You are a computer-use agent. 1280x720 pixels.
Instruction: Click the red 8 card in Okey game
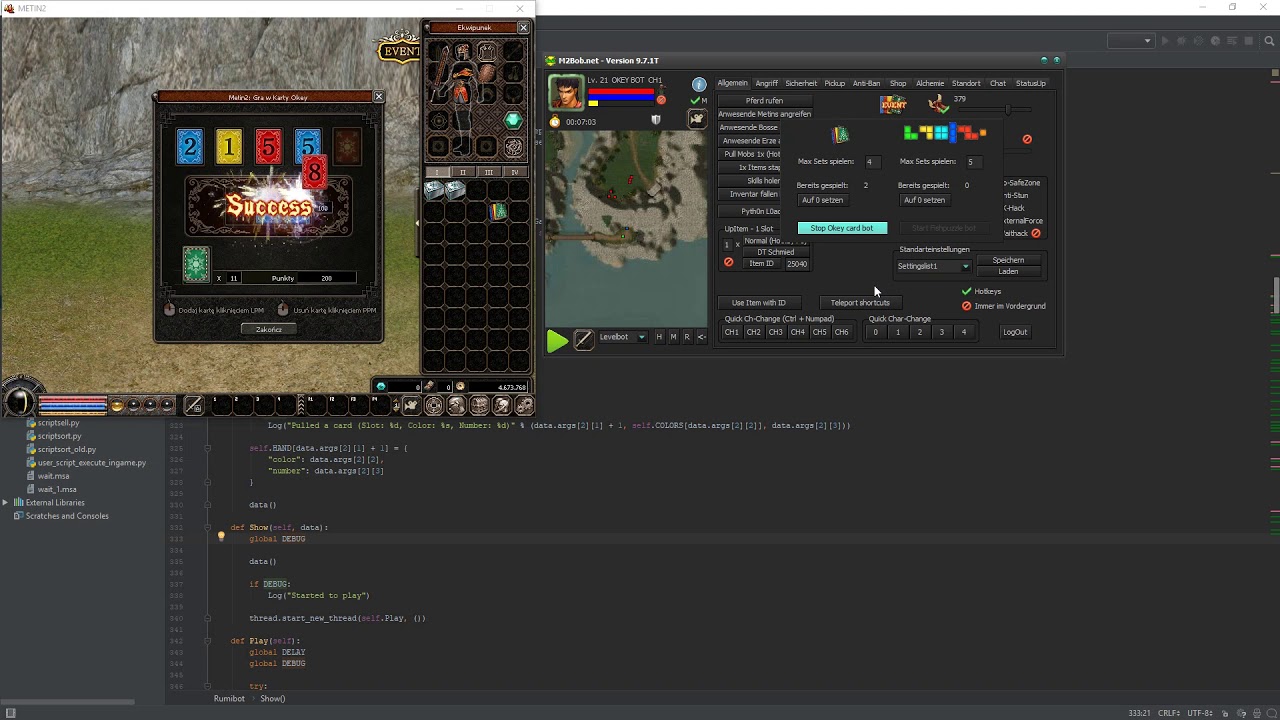(x=313, y=174)
